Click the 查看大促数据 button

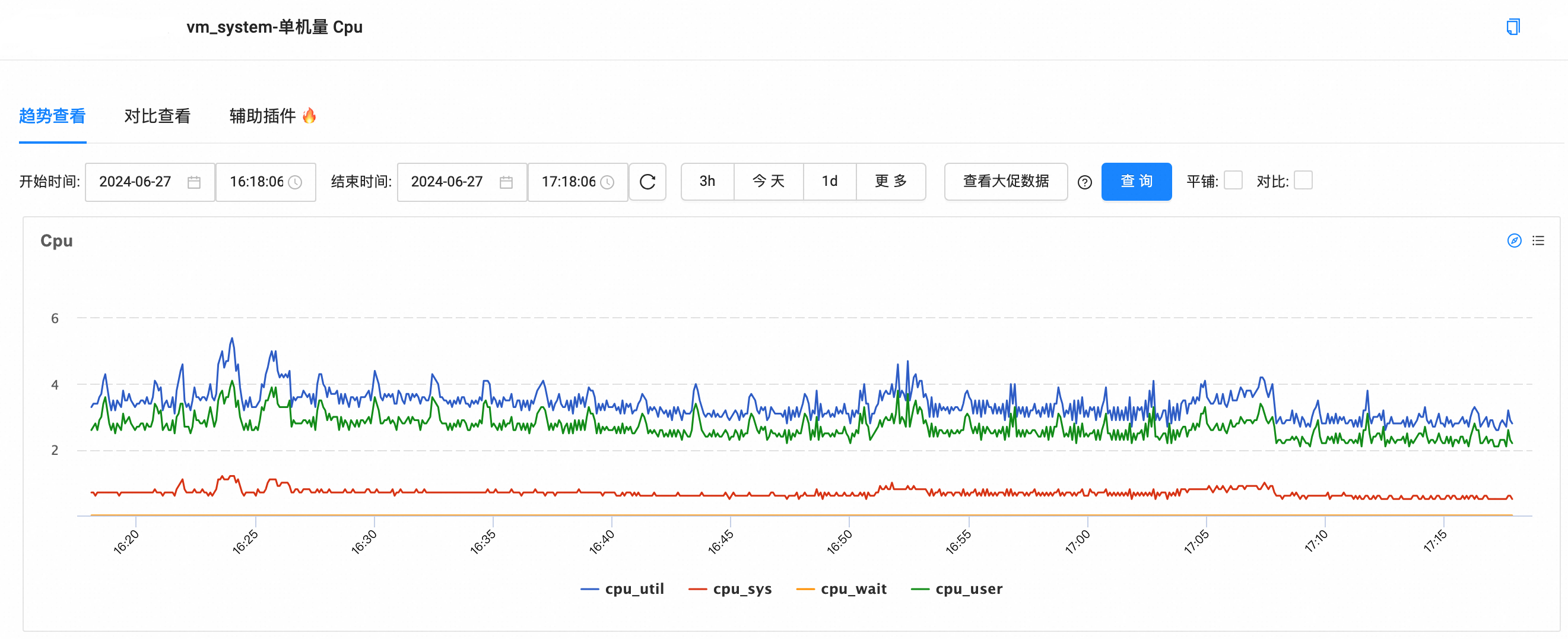[1005, 182]
